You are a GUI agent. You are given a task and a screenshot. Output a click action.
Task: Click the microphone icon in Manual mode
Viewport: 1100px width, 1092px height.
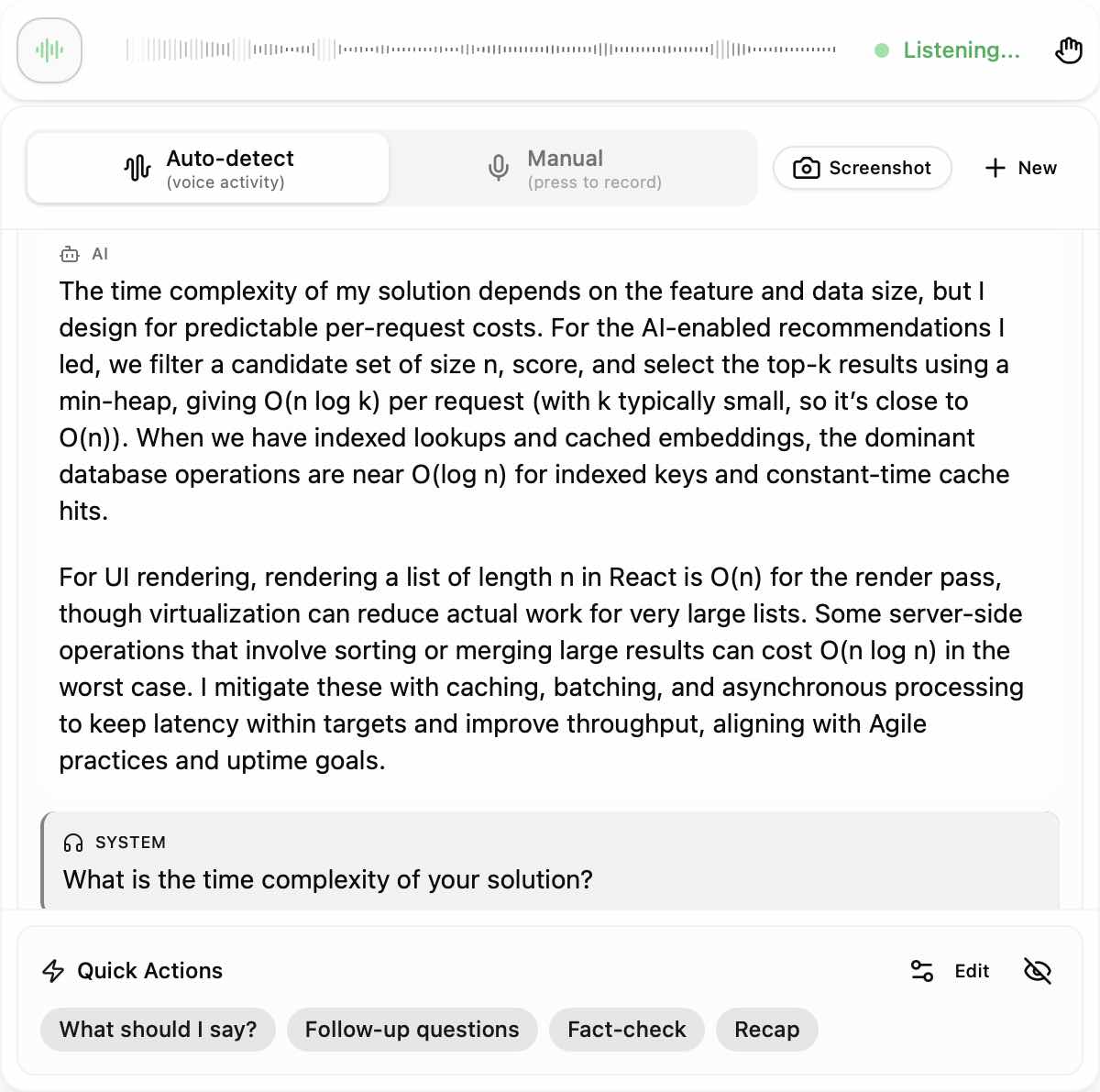[x=497, y=168]
